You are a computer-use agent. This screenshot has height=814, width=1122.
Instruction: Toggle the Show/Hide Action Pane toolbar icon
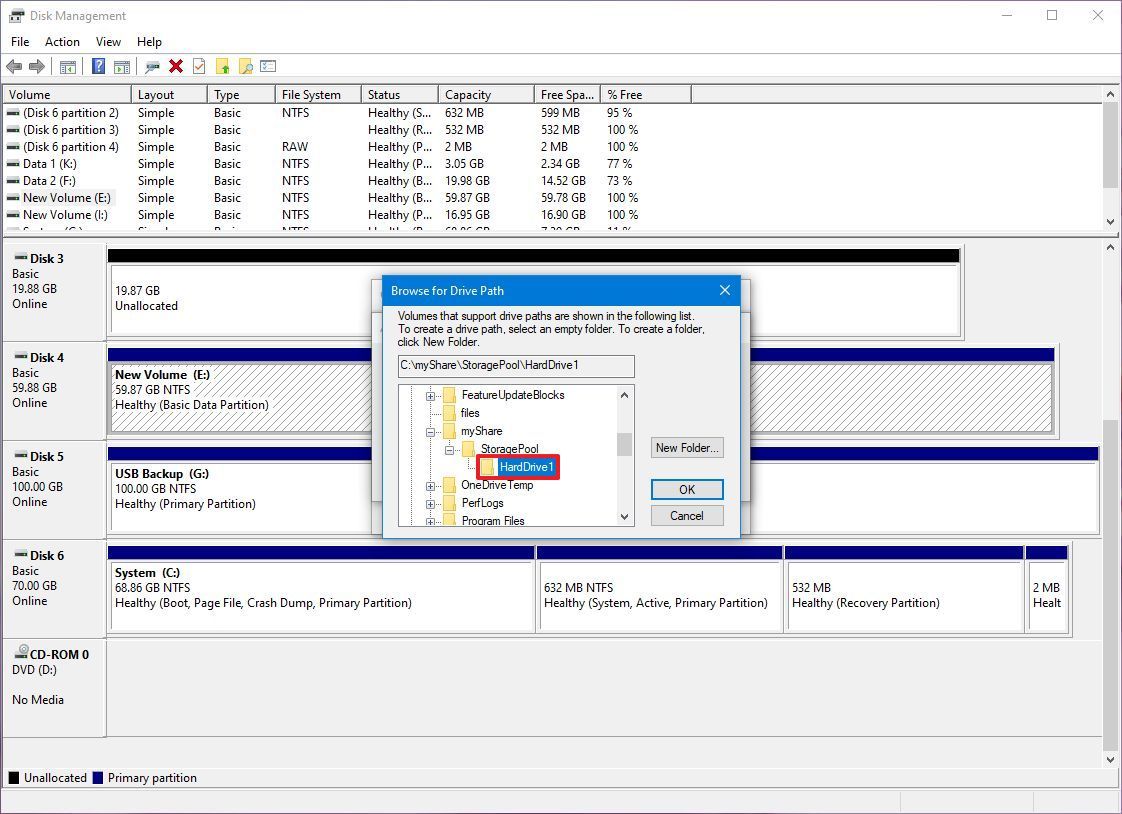(x=121, y=66)
